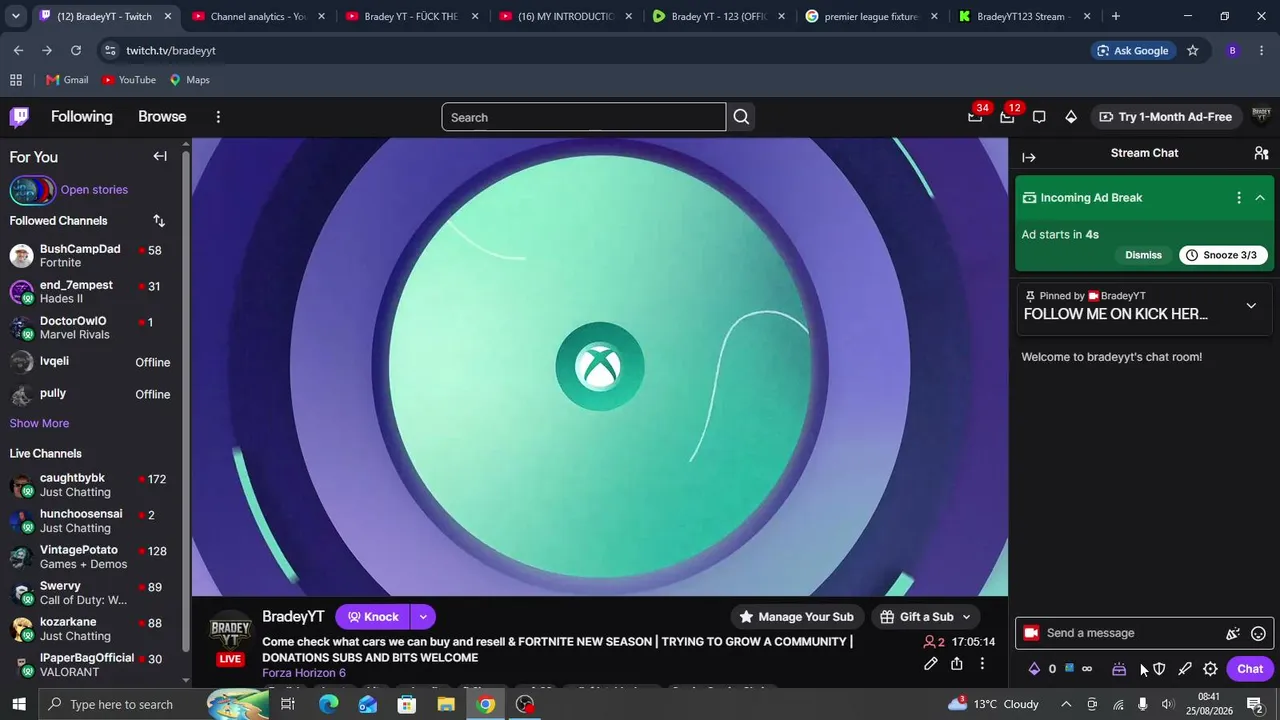Viewport: 1280px width, 720px height.
Task: Open File Explorer from the taskbar
Action: (446, 704)
